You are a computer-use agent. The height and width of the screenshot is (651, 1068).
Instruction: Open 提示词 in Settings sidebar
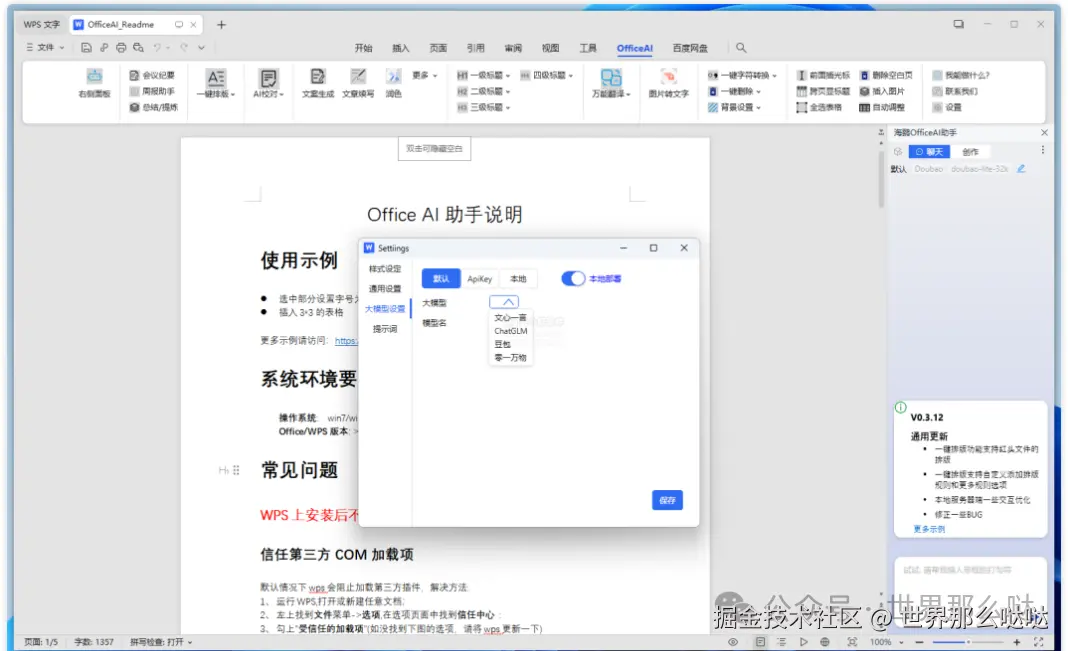385,329
